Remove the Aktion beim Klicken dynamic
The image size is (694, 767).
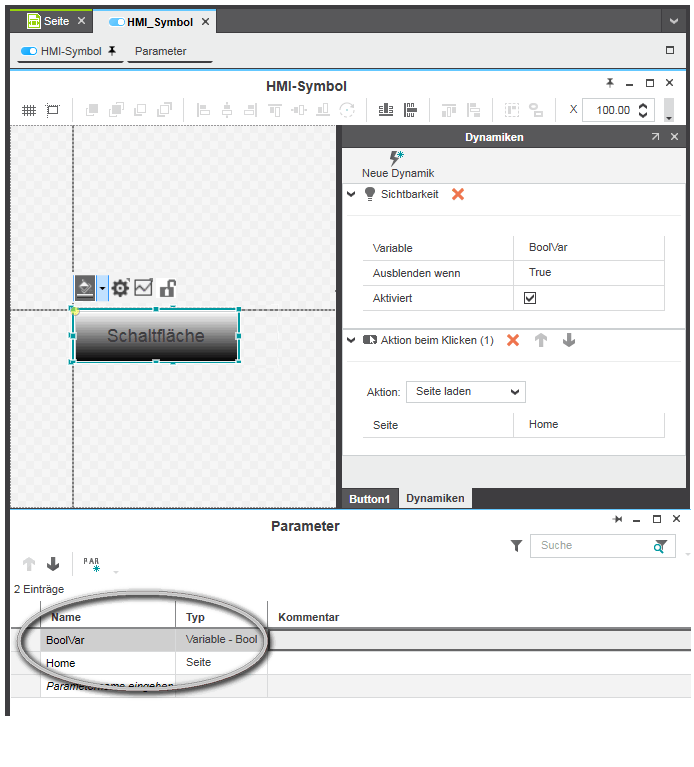[x=513, y=340]
